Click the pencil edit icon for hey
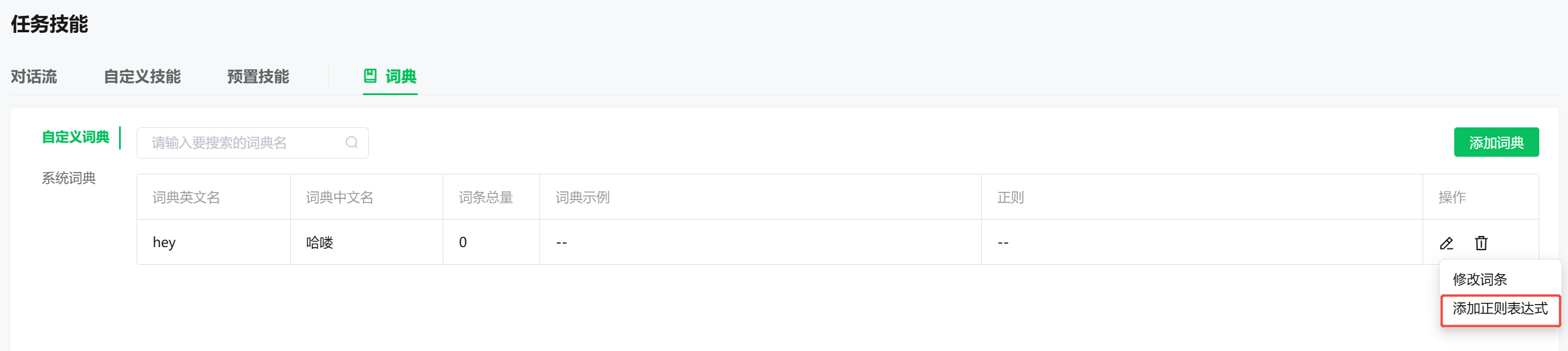This screenshot has height=351, width=1568. pos(1446,243)
